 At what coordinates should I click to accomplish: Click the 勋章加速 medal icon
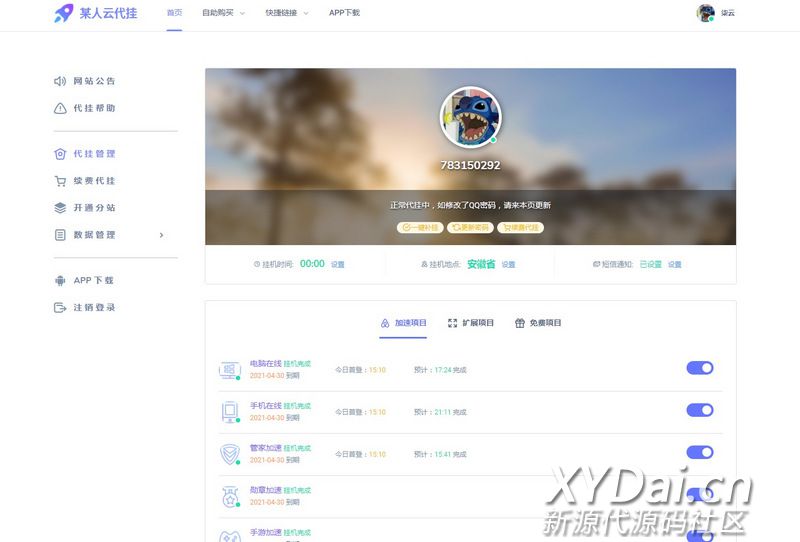[230, 496]
